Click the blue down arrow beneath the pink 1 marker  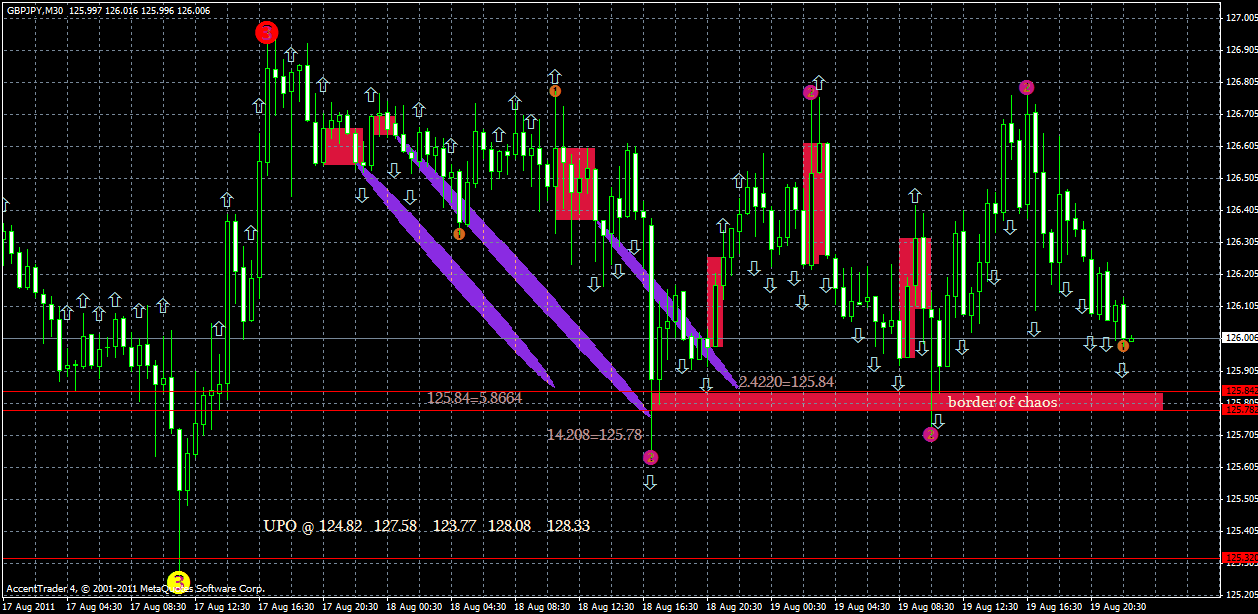(x=650, y=483)
